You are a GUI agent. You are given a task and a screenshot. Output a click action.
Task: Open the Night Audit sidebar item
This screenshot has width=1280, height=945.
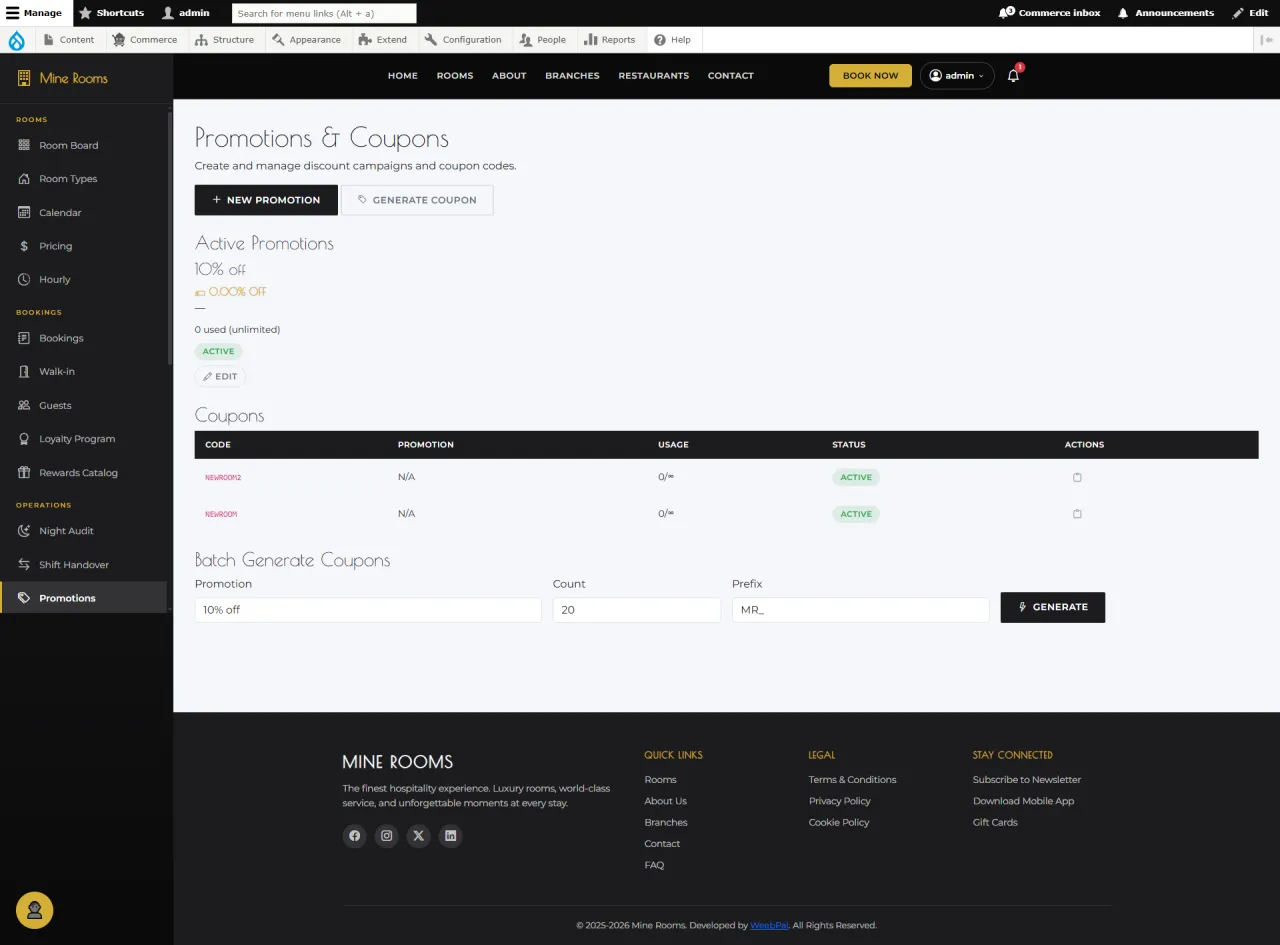point(84,531)
